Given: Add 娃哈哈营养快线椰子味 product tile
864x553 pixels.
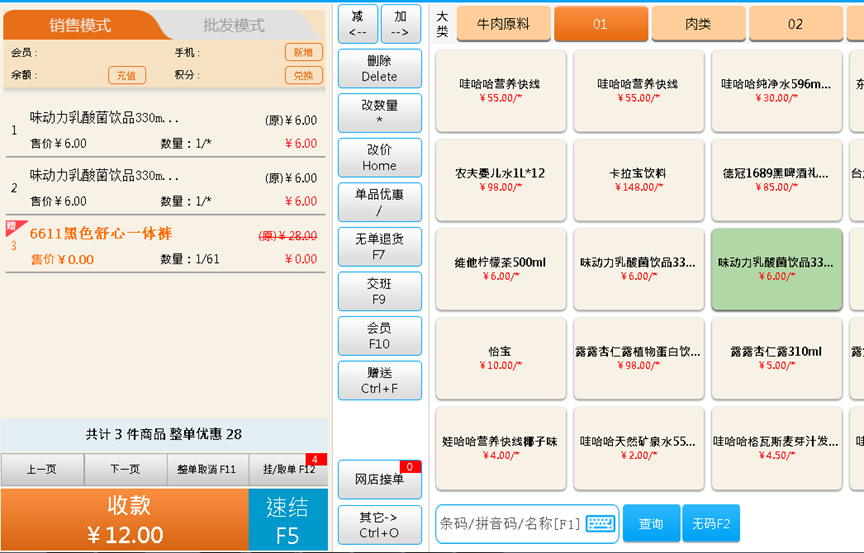Looking at the screenshot, I should pos(501,448).
